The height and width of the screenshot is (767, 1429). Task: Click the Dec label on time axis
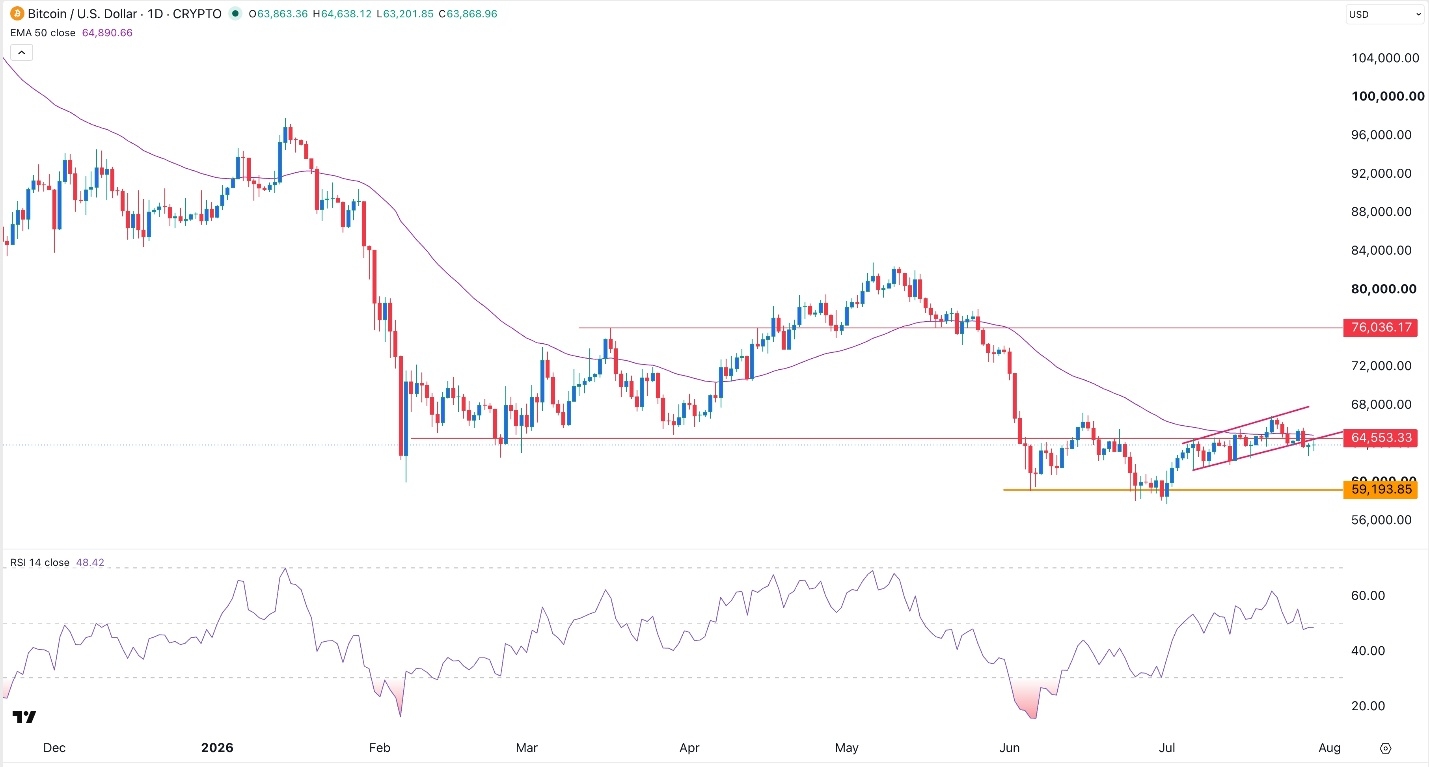[x=55, y=748]
